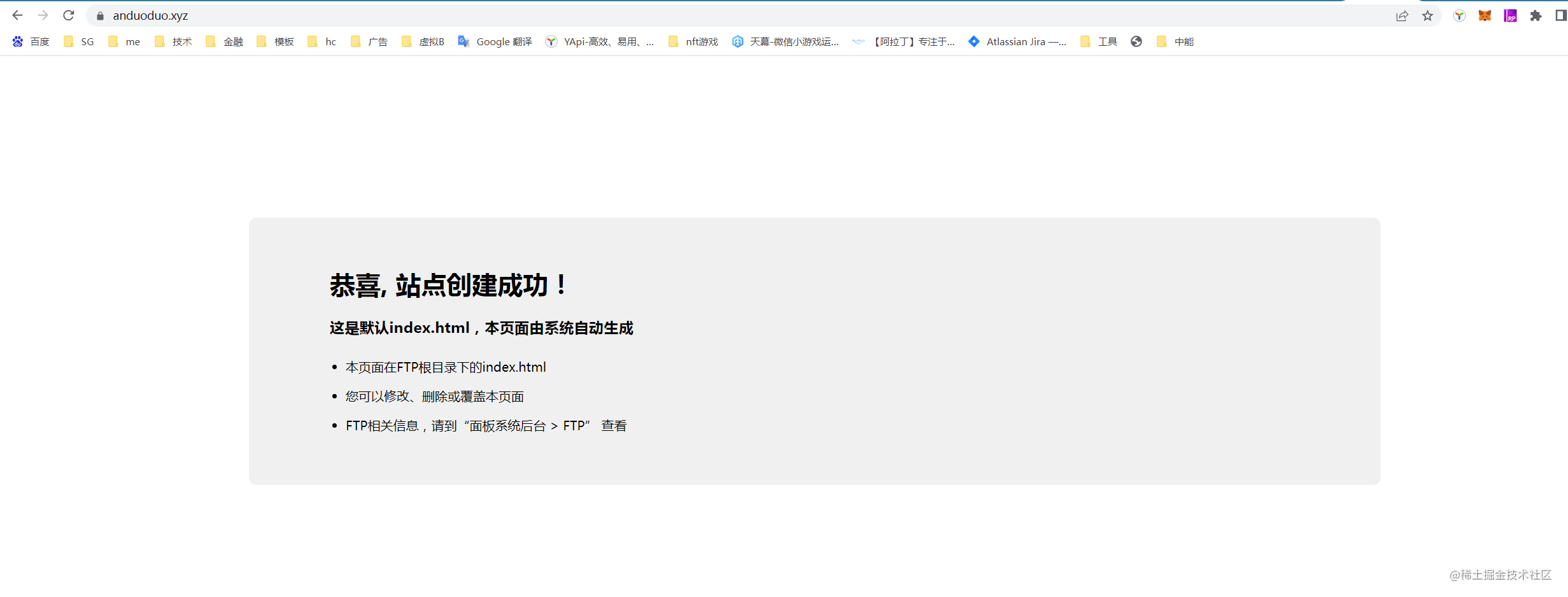
Task: Open the purple RP extension icon
Action: [x=1510, y=16]
